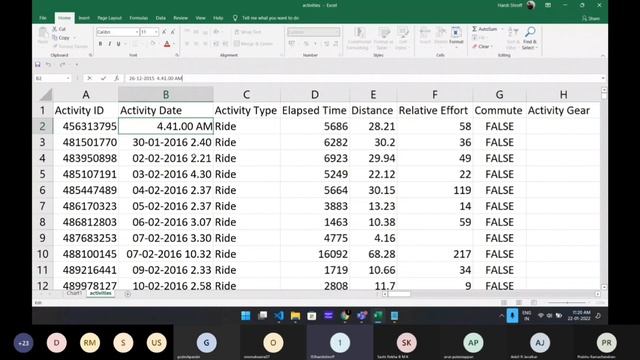The width and height of the screenshot is (640, 360).
Task: Click the Save icon in quick access toolbar
Action: click(38, 64)
